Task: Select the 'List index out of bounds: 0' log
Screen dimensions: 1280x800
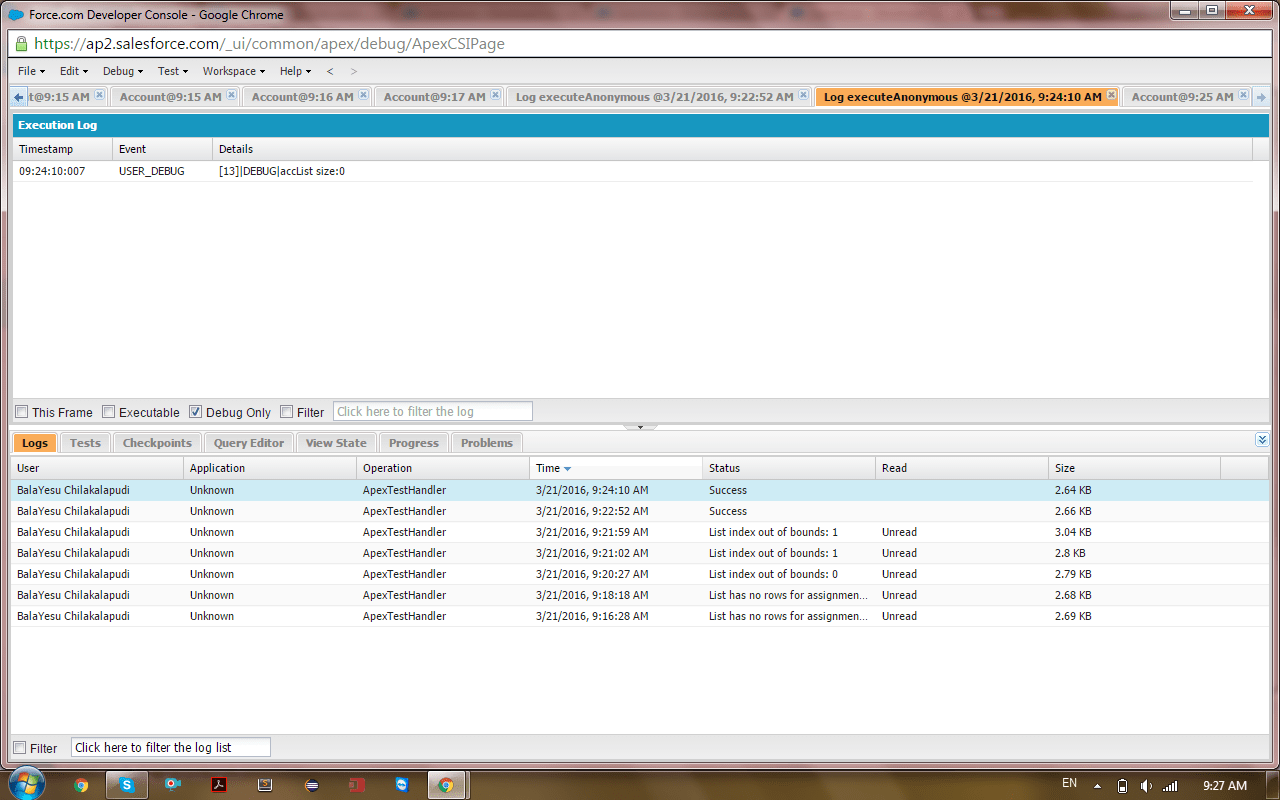Action: tap(640, 574)
